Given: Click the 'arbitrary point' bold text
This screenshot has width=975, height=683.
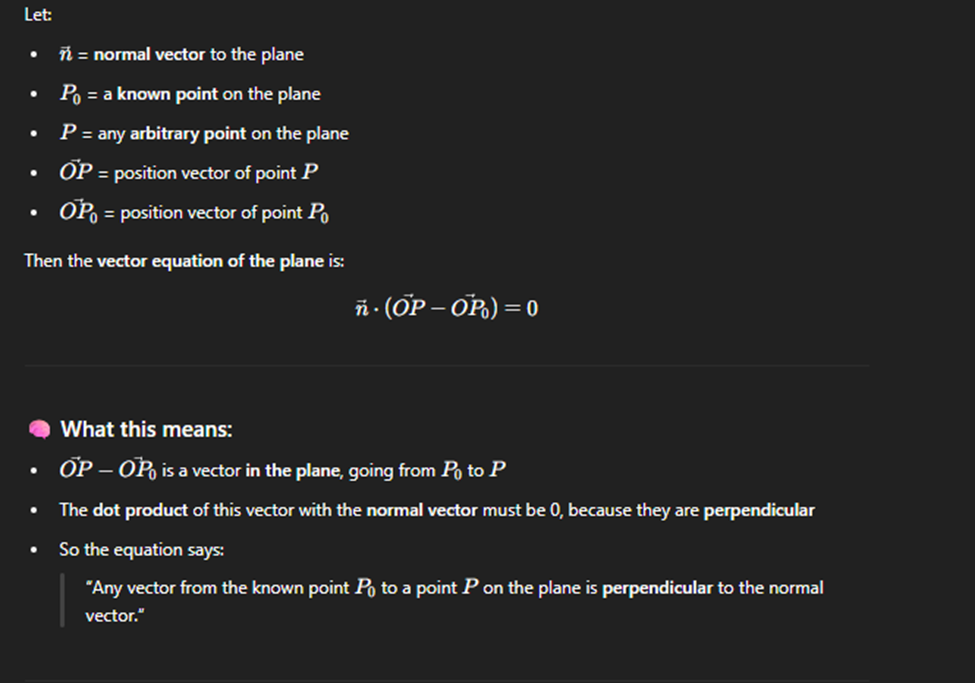Looking at the screenshot, I should click(188, 133).
